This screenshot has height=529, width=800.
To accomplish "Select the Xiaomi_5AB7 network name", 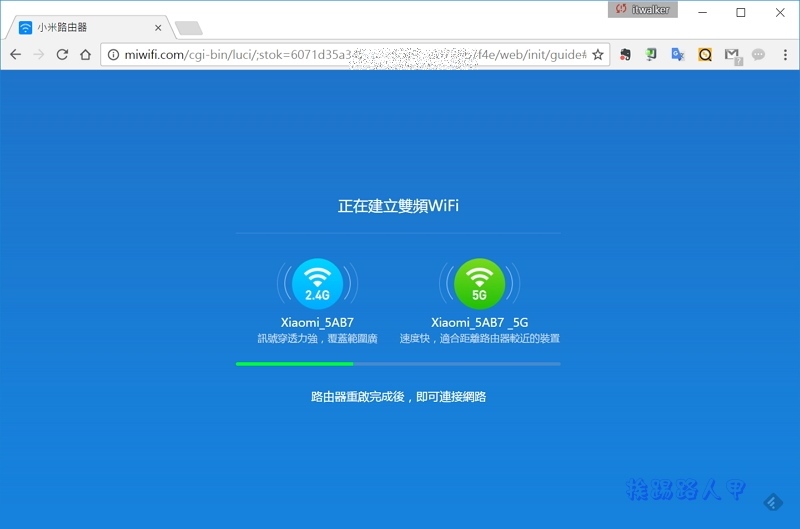I will 317,322.
